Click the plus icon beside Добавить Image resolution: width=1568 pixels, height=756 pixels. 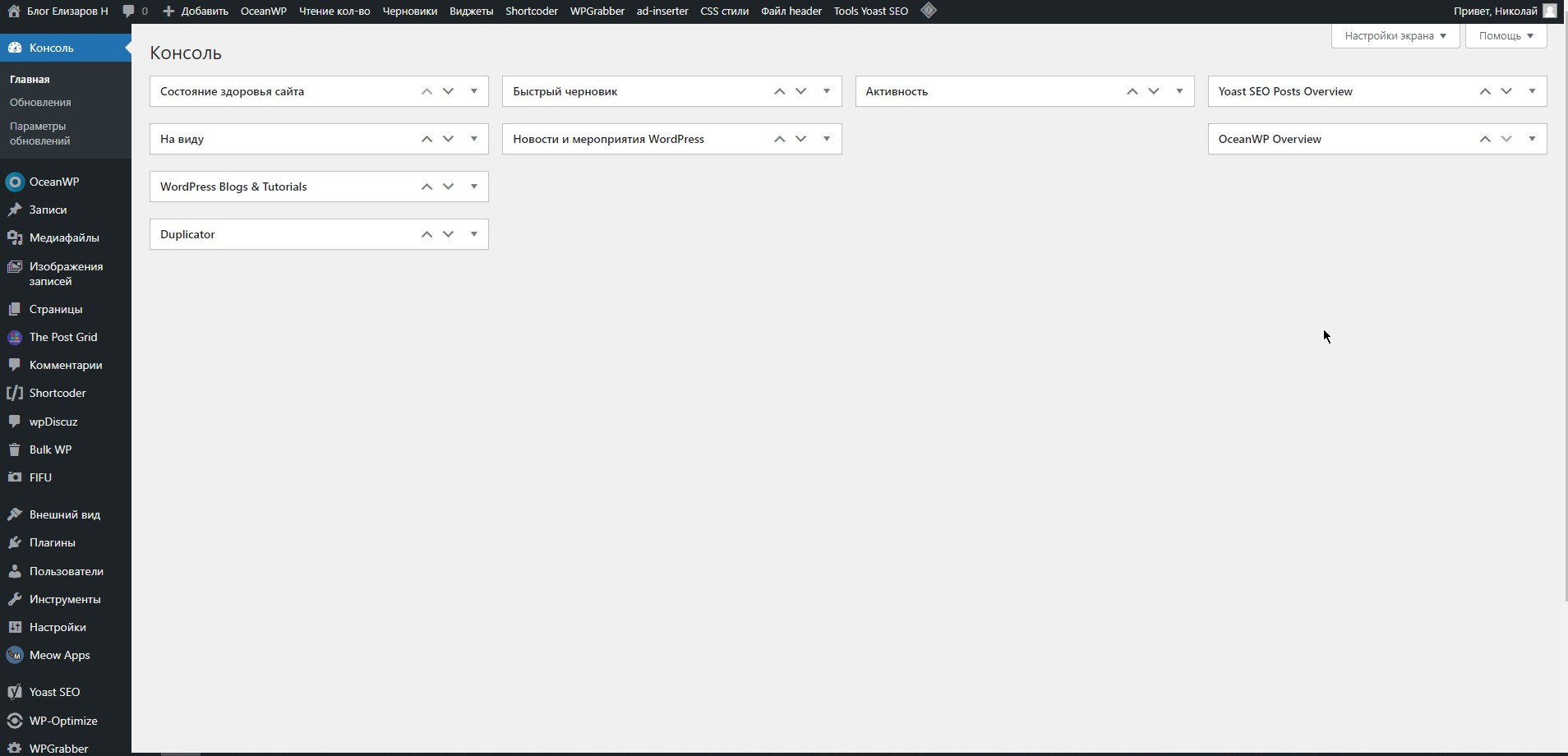[x=168, y=12]
